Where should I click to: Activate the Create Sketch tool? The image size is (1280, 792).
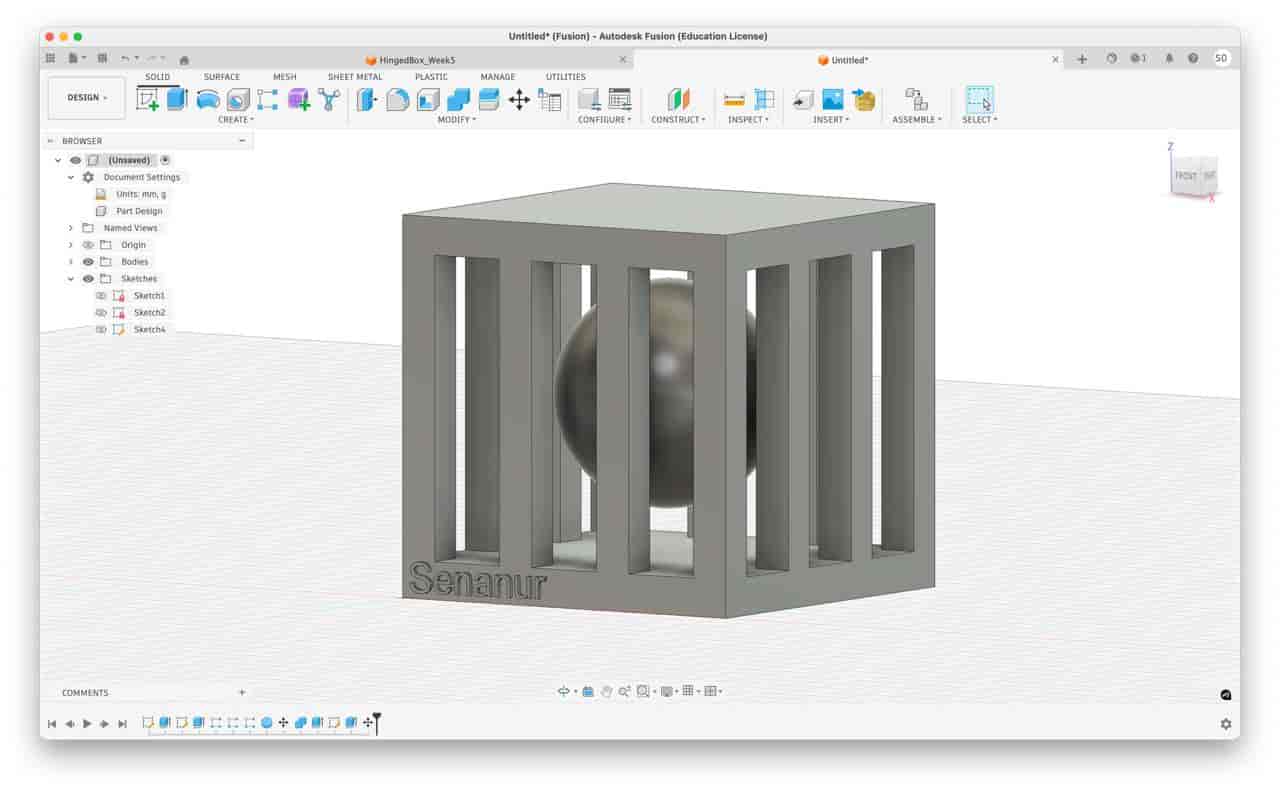point(150,100)
